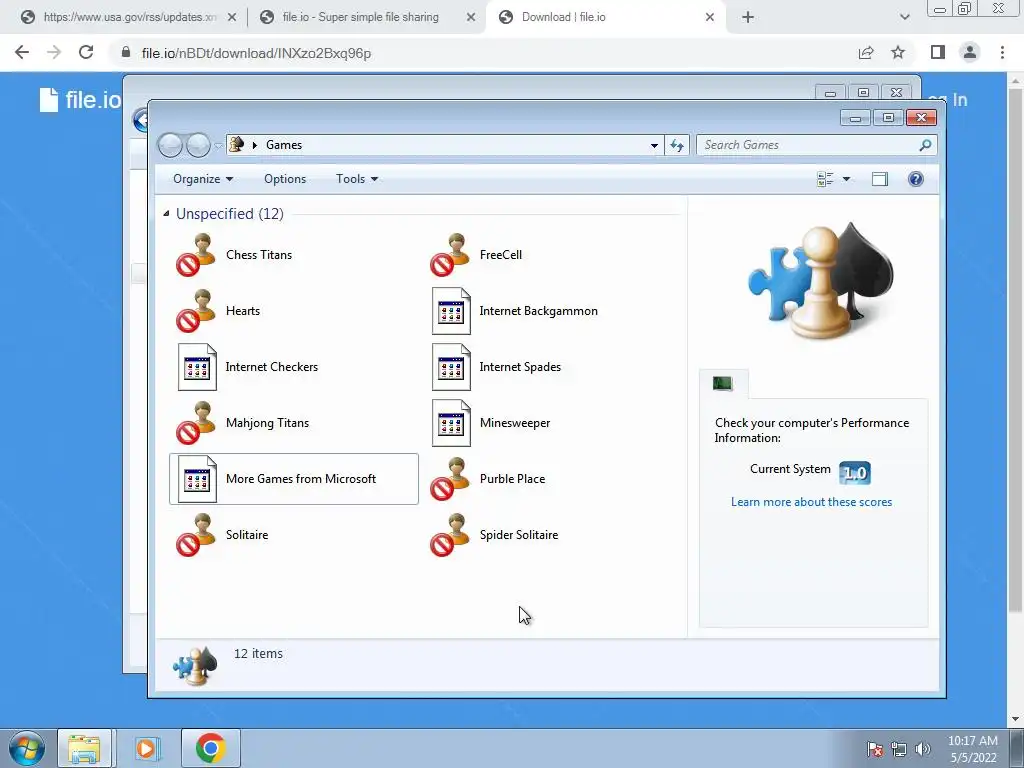Screen dimensions: 1024x768
Task: Open the Chrome side panel icon
Action: (x=938, y=52)
